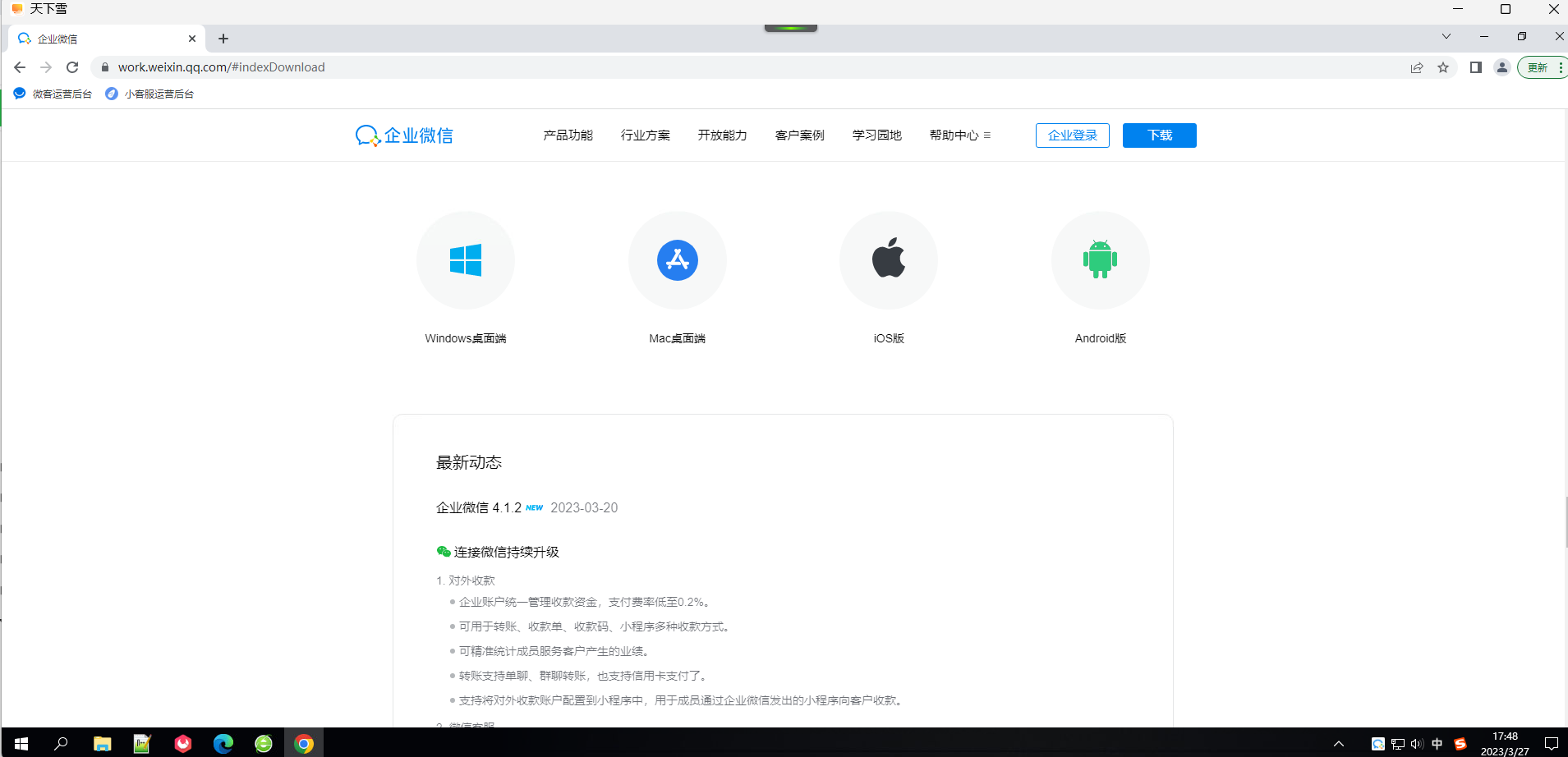Open Microsoft Edge from taskbar
Image resolution: width=1568 pixels, height=757 pixels.
click(x=223, y=744)
